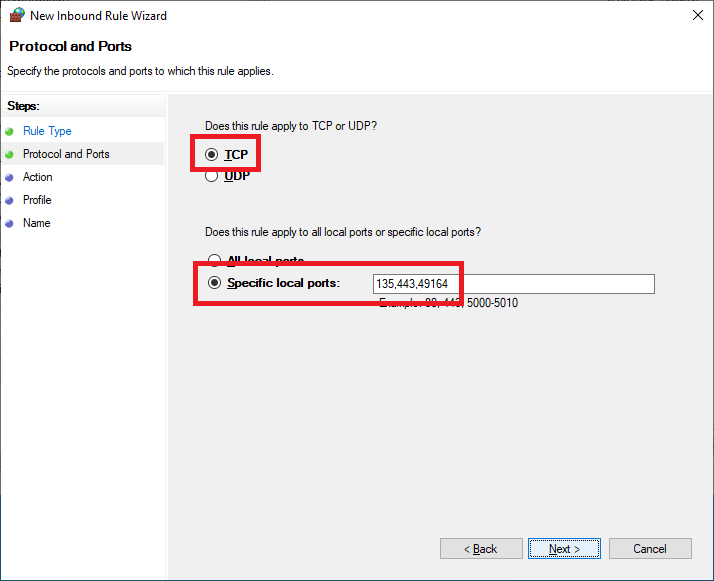714x581 pixels.
Task: Proceed with the Next button
Action: 565,549
